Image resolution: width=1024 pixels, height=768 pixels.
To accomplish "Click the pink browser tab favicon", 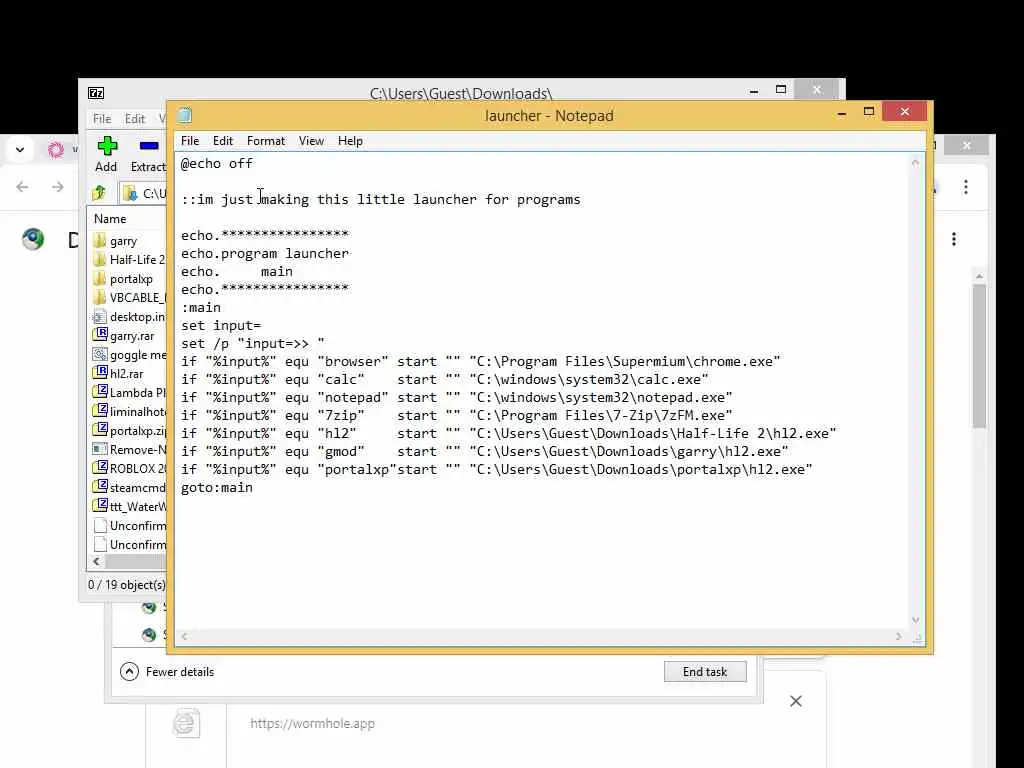I will pos(56,150).
